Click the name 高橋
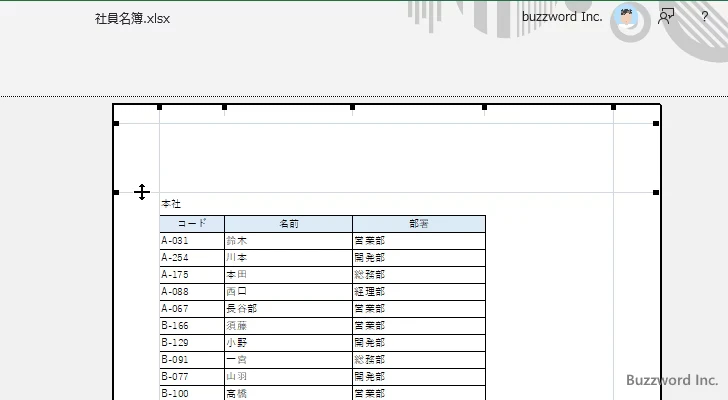The width and height of the screenshot is (728, 400). point(236,394)
